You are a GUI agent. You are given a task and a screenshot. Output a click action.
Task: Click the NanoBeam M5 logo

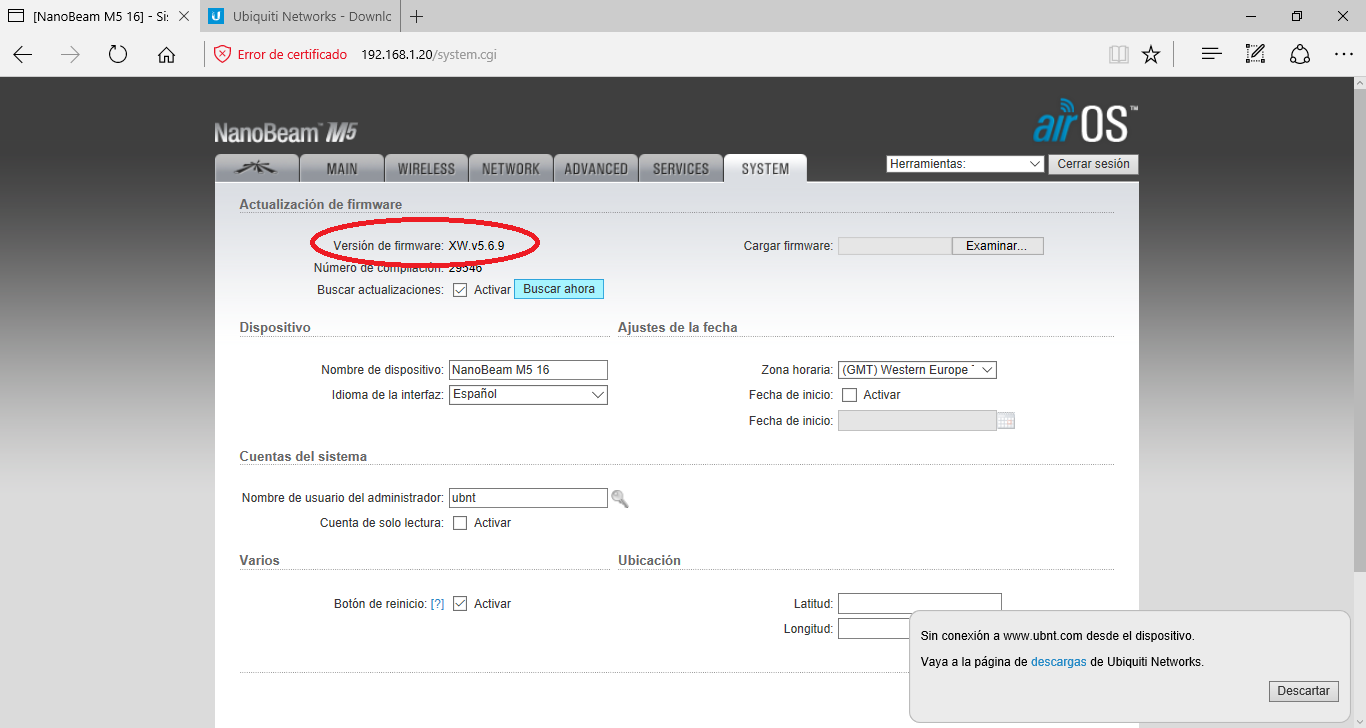tap(286, 132)
